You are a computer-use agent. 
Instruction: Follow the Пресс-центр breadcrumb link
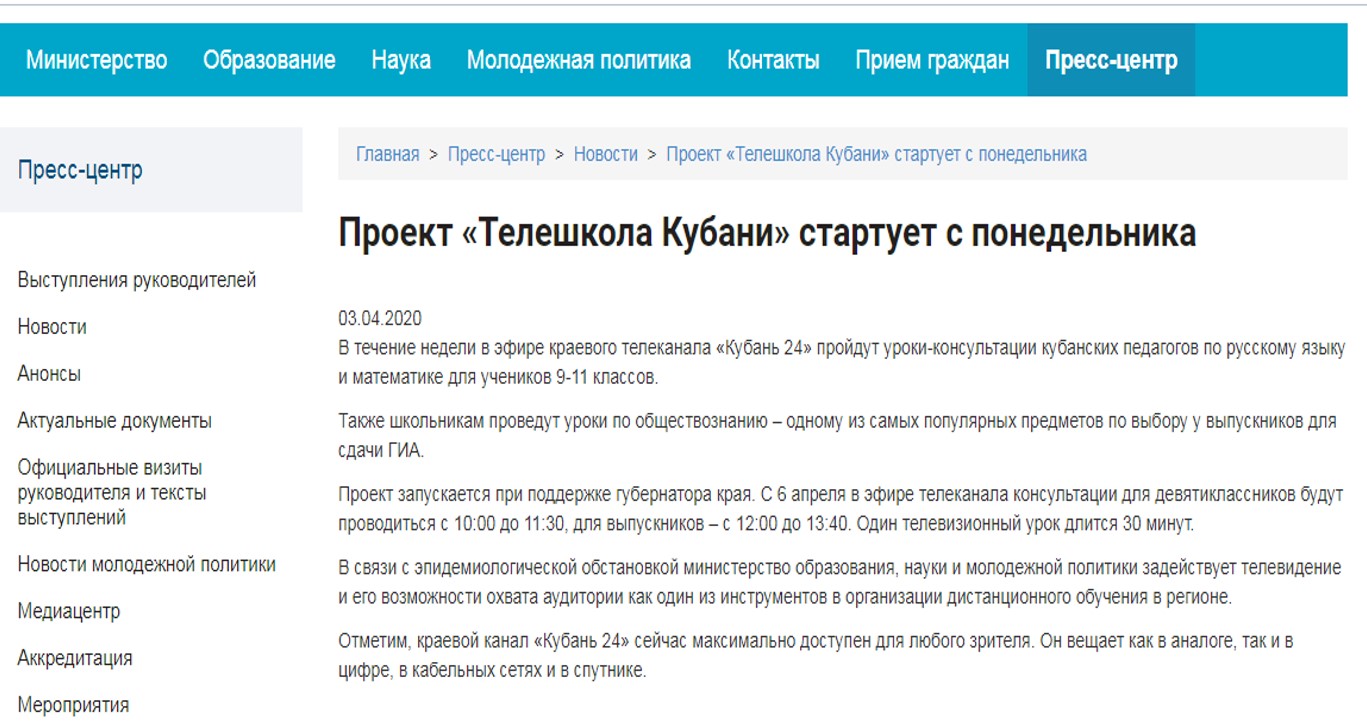[497, 154]
